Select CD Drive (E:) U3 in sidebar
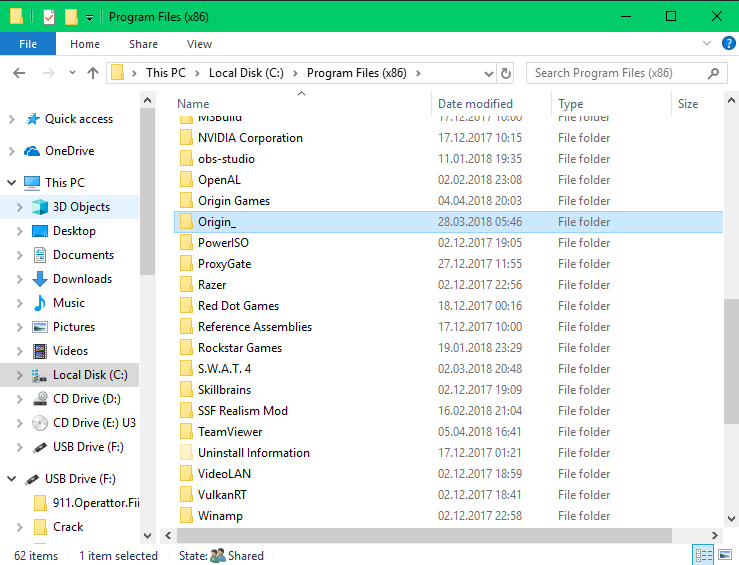739x565 pixels. pos(94,423)
